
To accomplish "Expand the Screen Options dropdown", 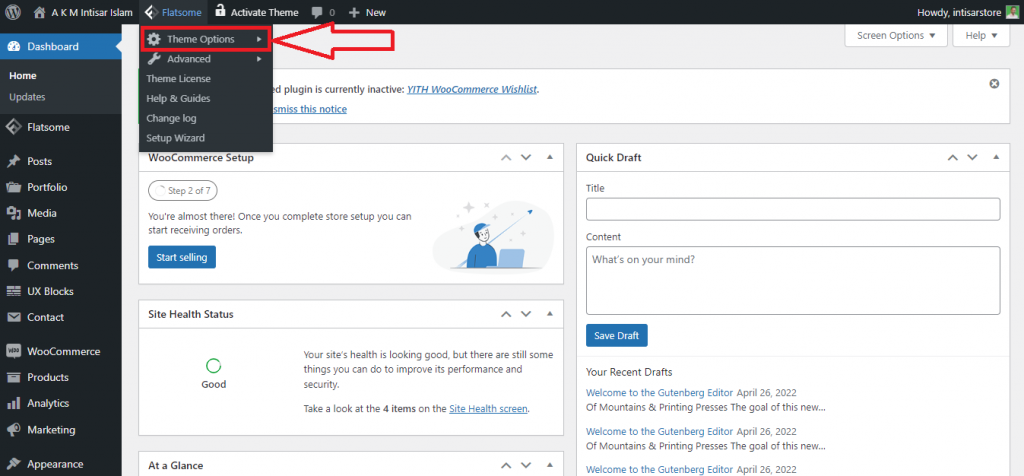I will (x=896, y=35).
